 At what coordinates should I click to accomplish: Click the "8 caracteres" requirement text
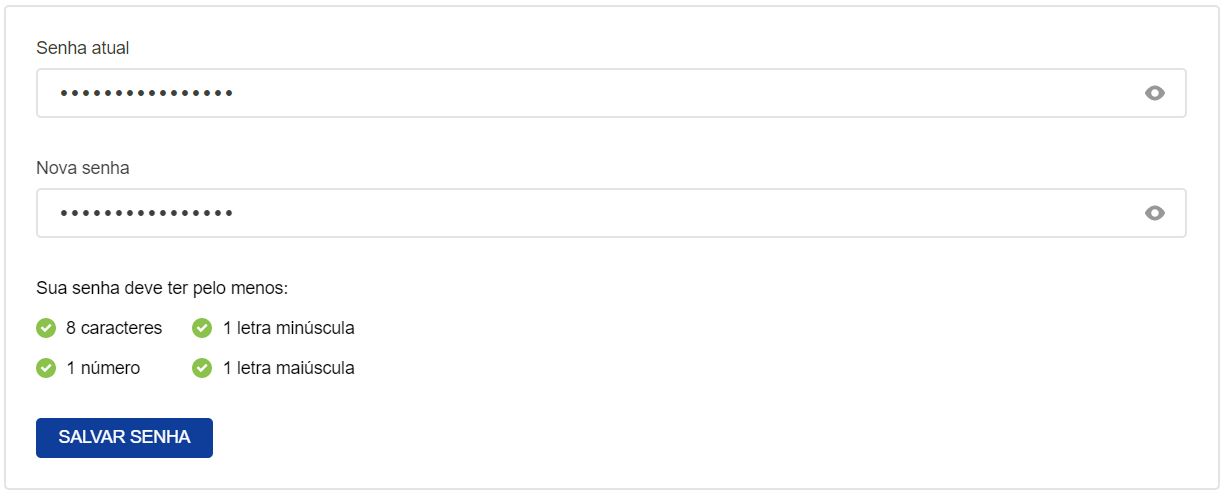[114, 328]
